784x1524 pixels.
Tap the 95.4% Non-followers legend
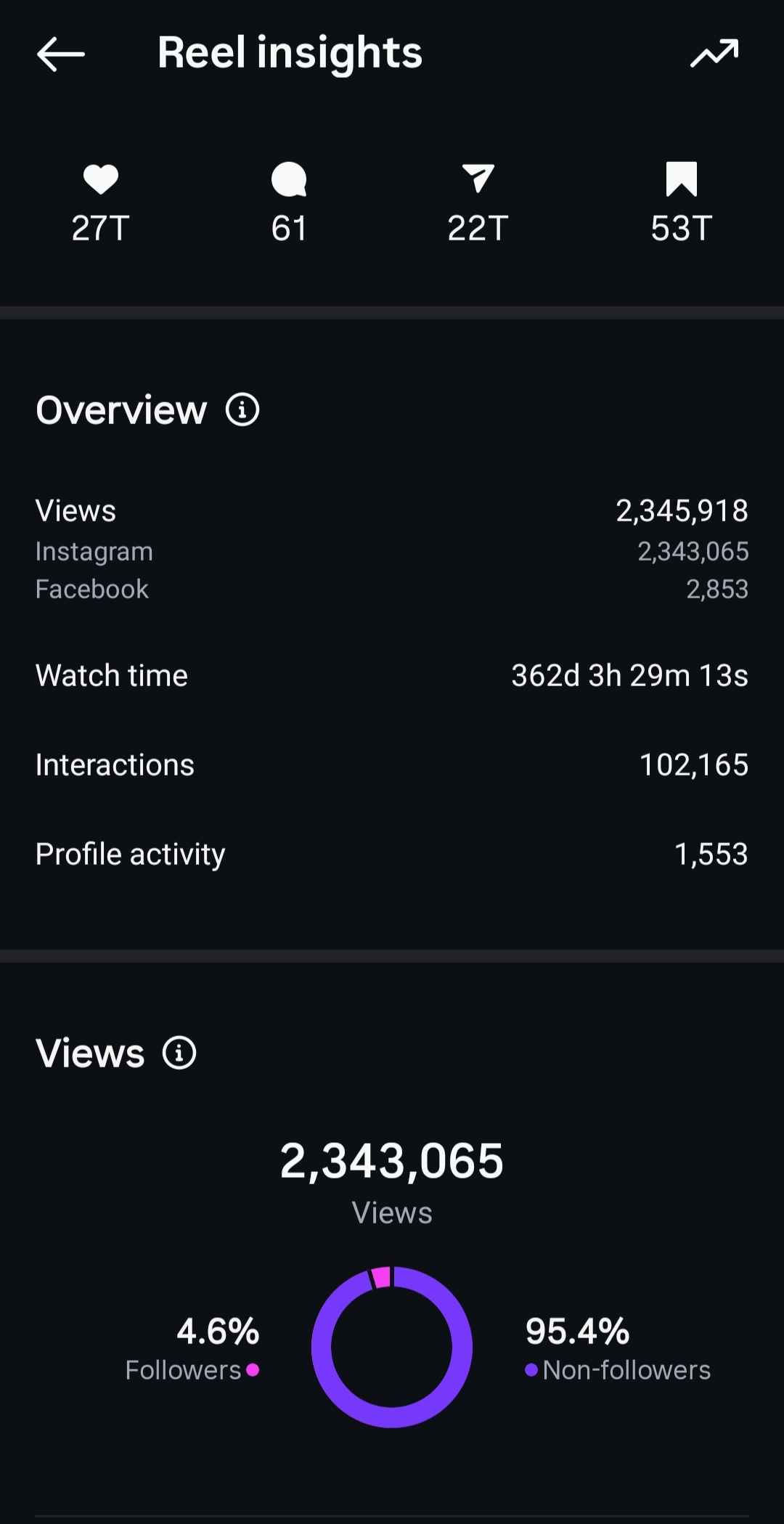[x=617, y=1349]
